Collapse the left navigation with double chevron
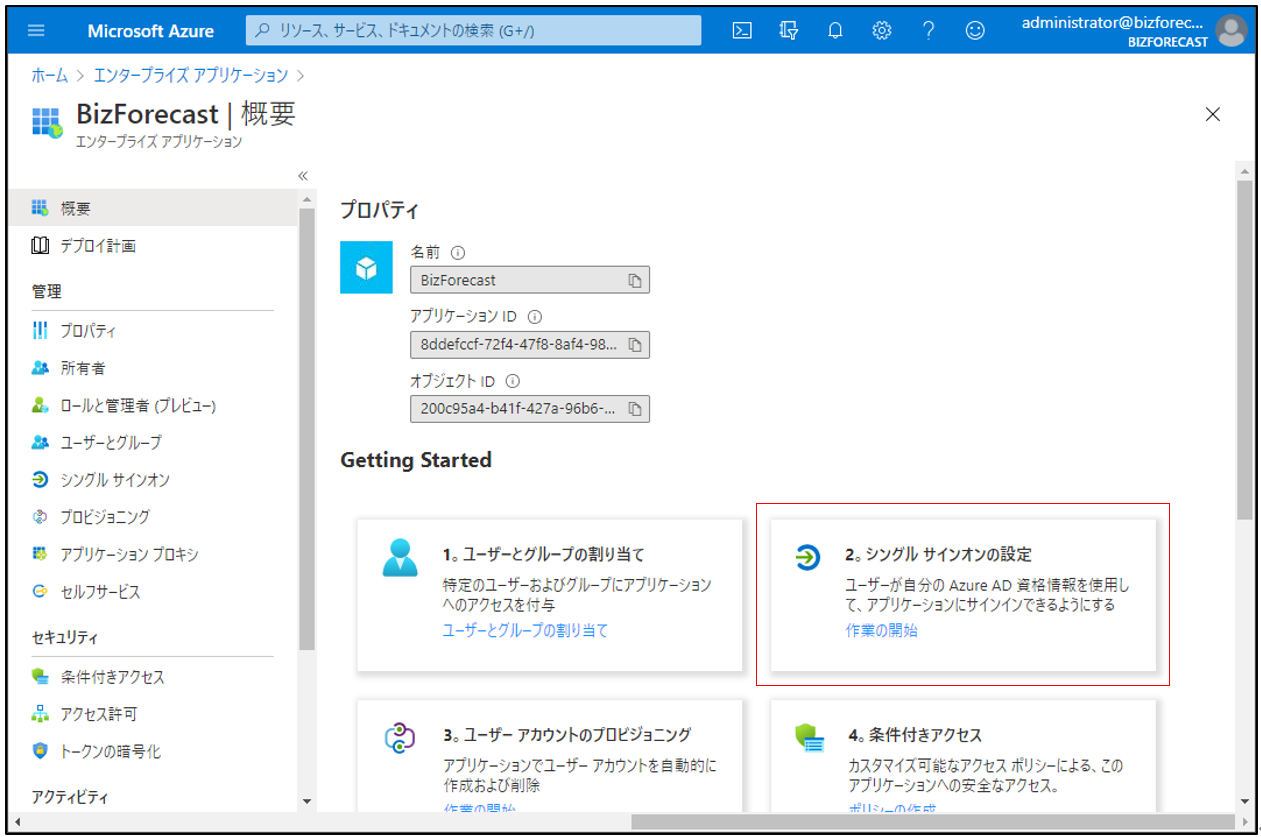 click(x=303, y=176)
